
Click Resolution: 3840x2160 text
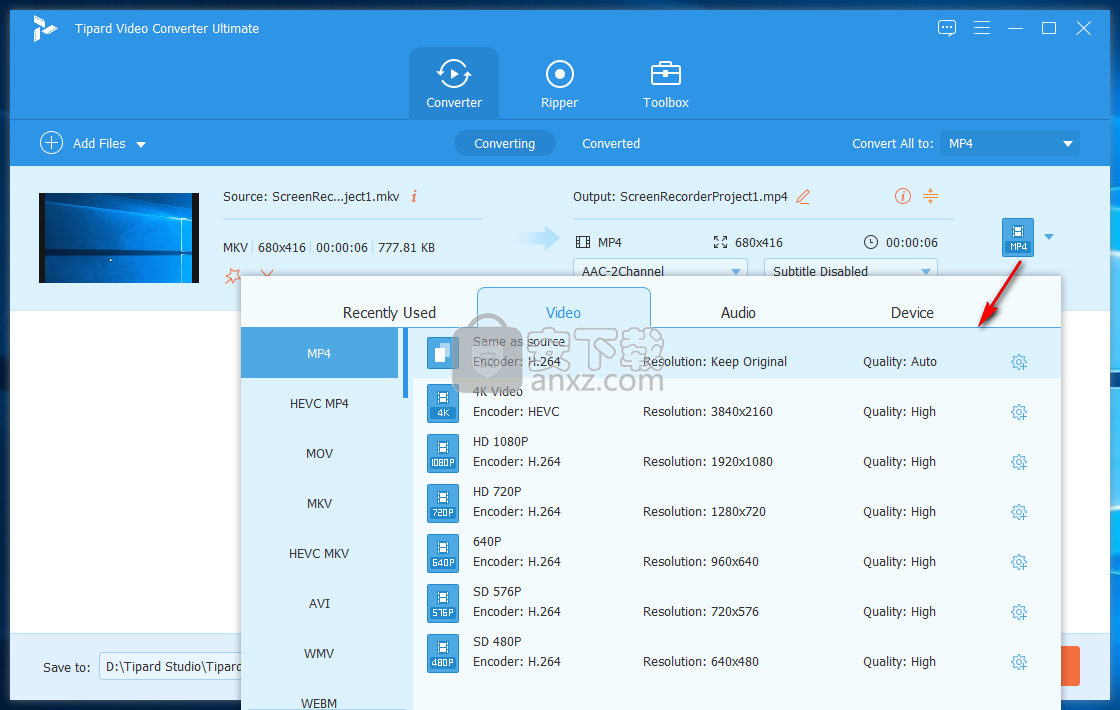(707, 411)
